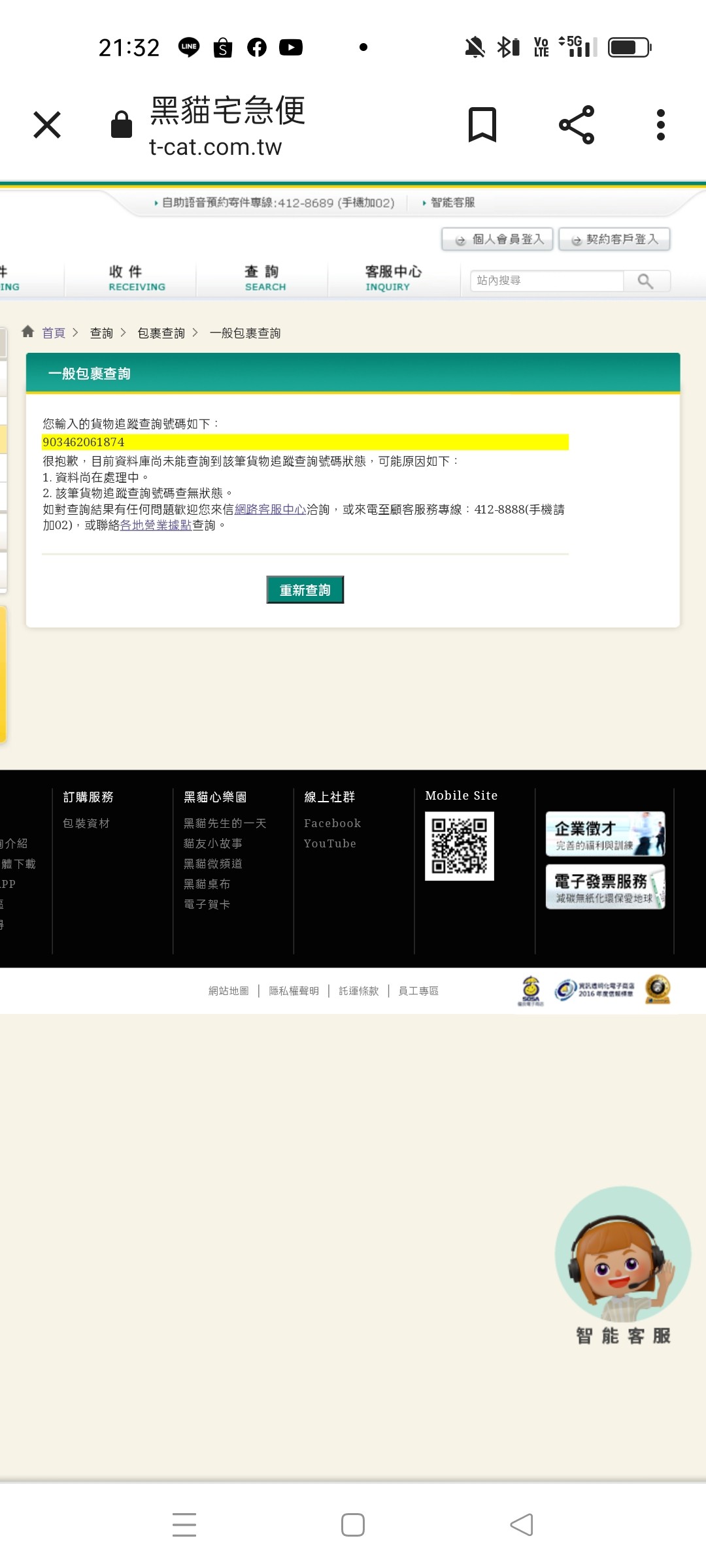
Task: Click 託運條款 footer link
Action: (359, 991)
